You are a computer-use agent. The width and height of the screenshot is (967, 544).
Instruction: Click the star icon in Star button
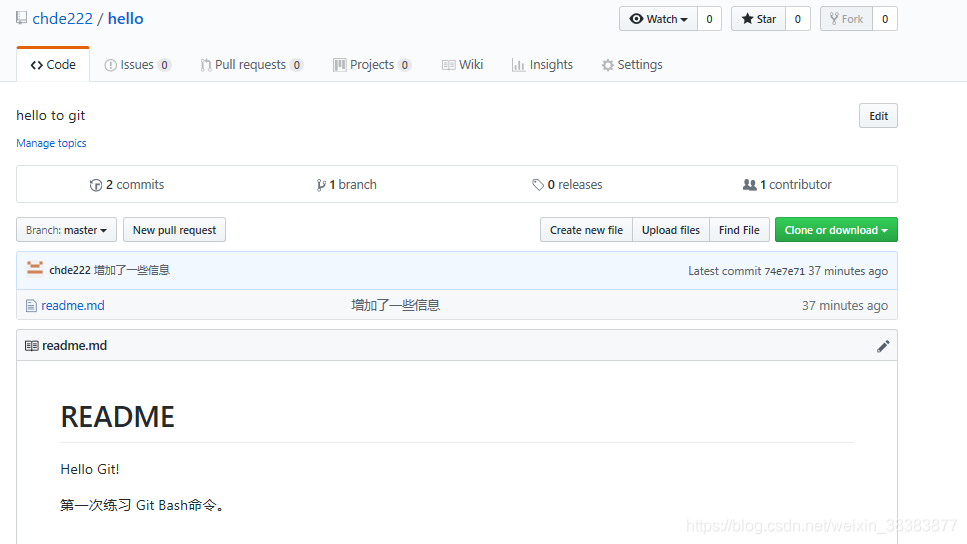747,19
